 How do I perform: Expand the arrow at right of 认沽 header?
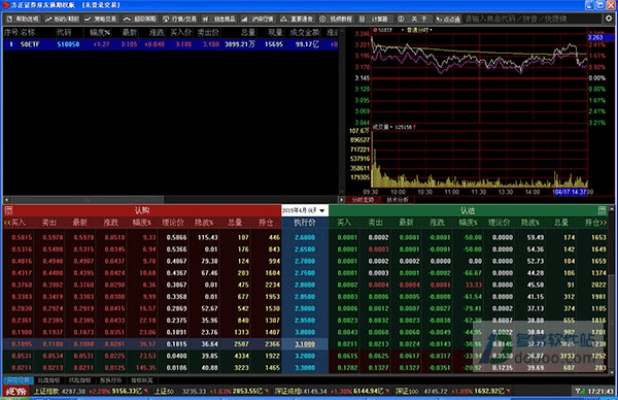click(609, 210)
